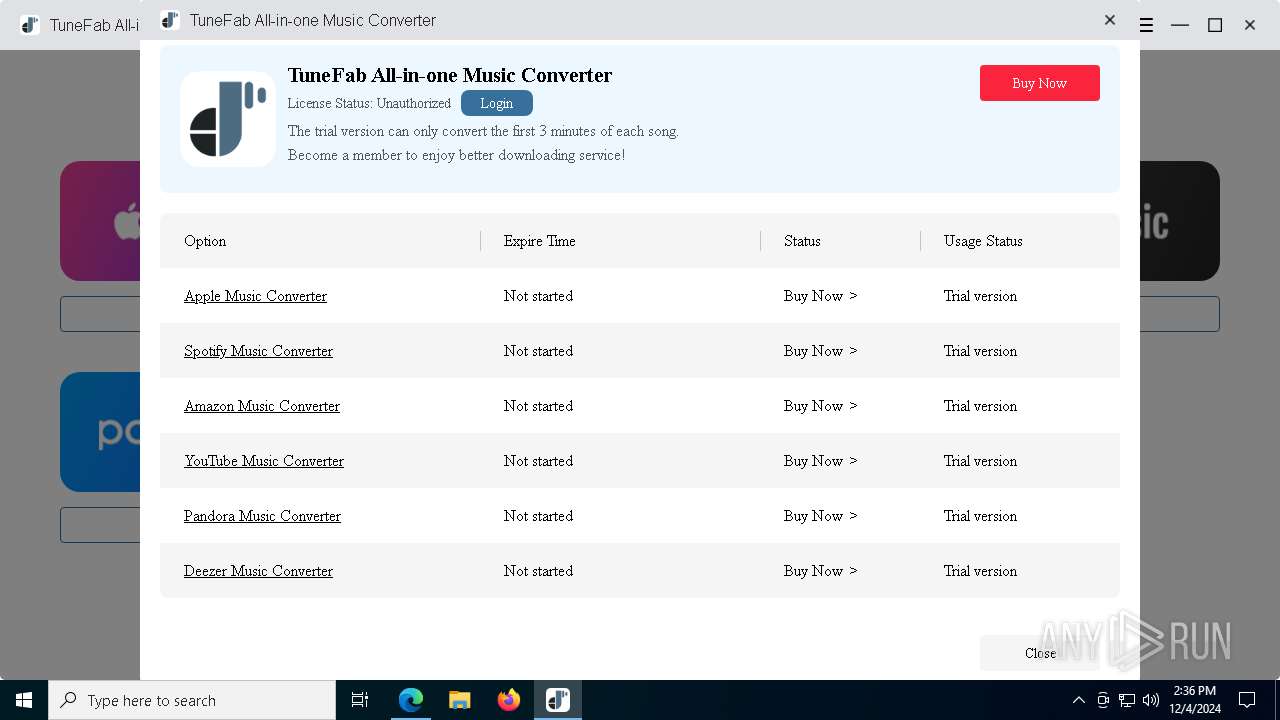The image size is (1280, 720).
Task: Click Not started in Spotify row
Action: pyautogui.click(x=538, y=351)
